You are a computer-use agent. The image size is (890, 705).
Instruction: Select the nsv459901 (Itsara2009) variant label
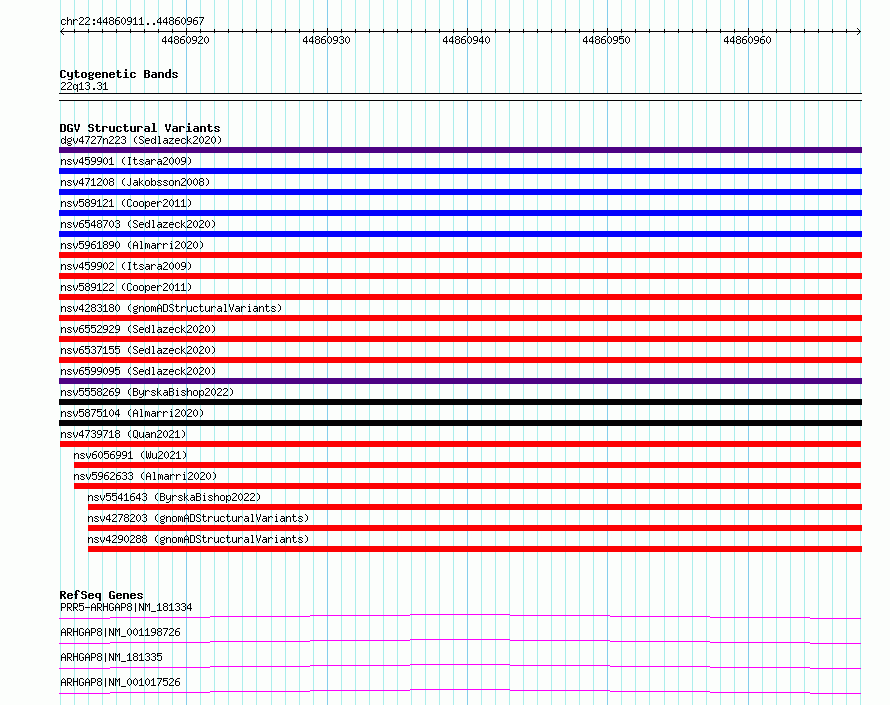pyautogui.click(x=126, y=161)
